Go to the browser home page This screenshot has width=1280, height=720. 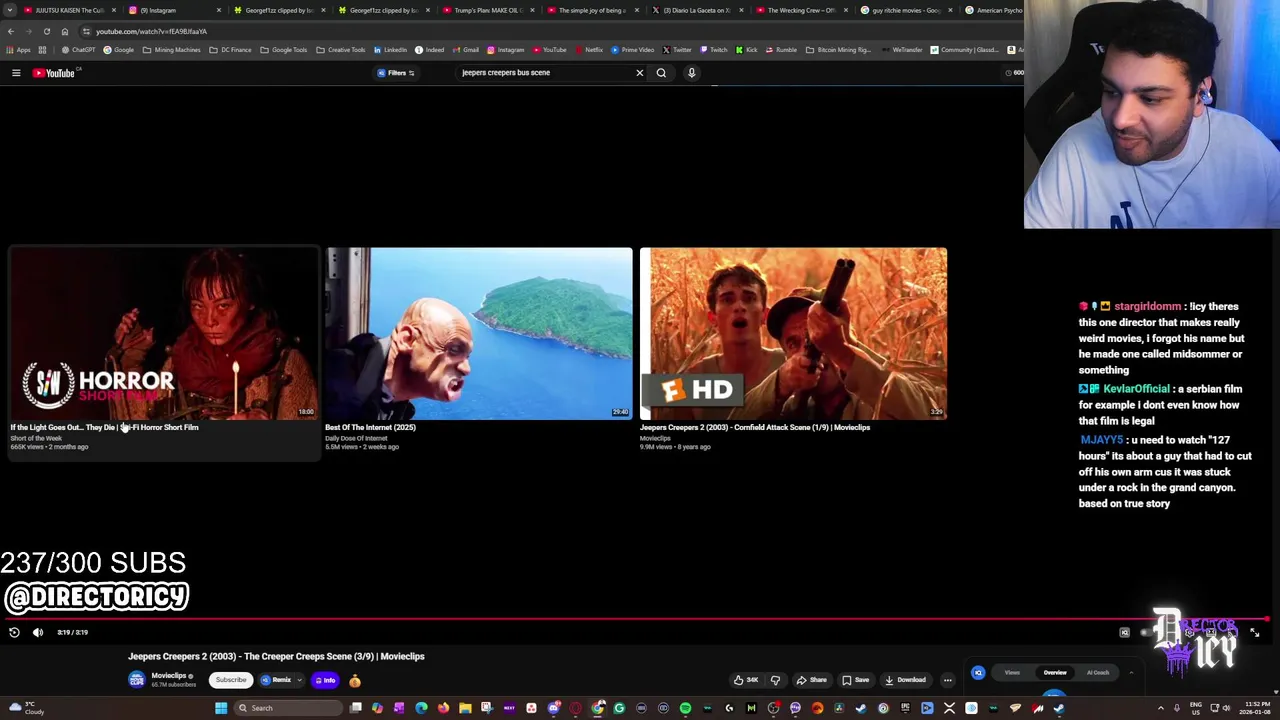click(x=65, y=31)
